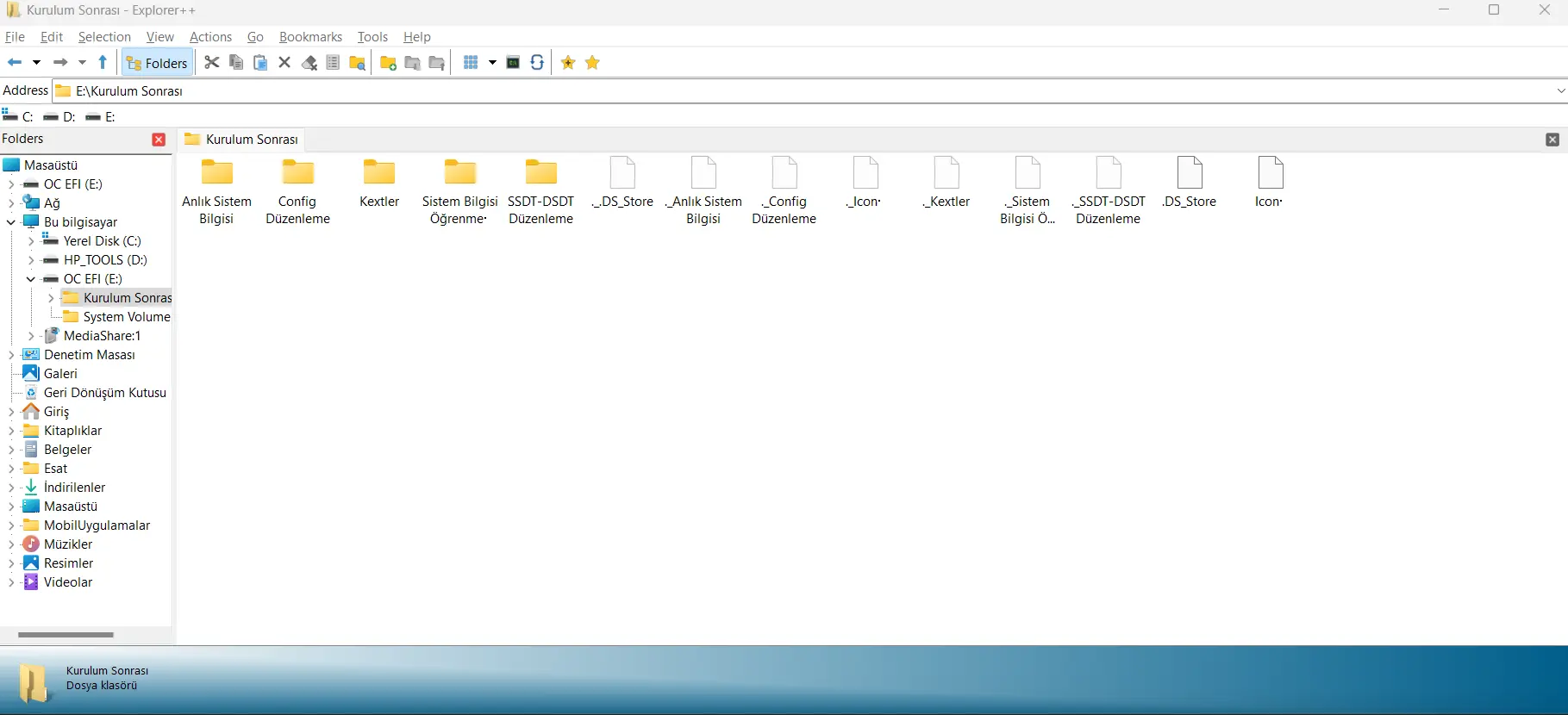This screenshot has height=715, width=1568.
Task: Select Galeri in folder tree
Action: [50, 374]
